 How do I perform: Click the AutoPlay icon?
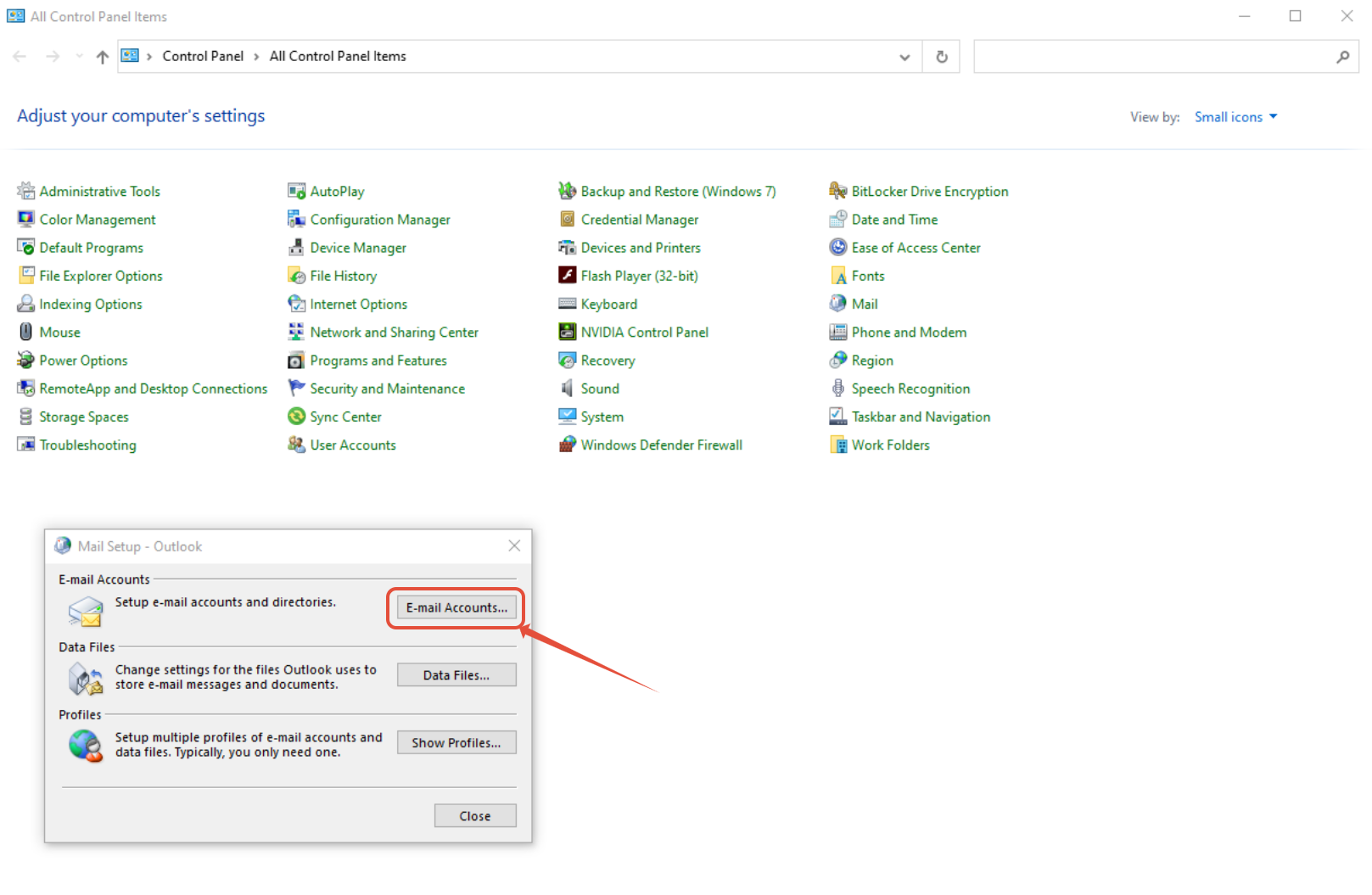(x=296, y=191)
